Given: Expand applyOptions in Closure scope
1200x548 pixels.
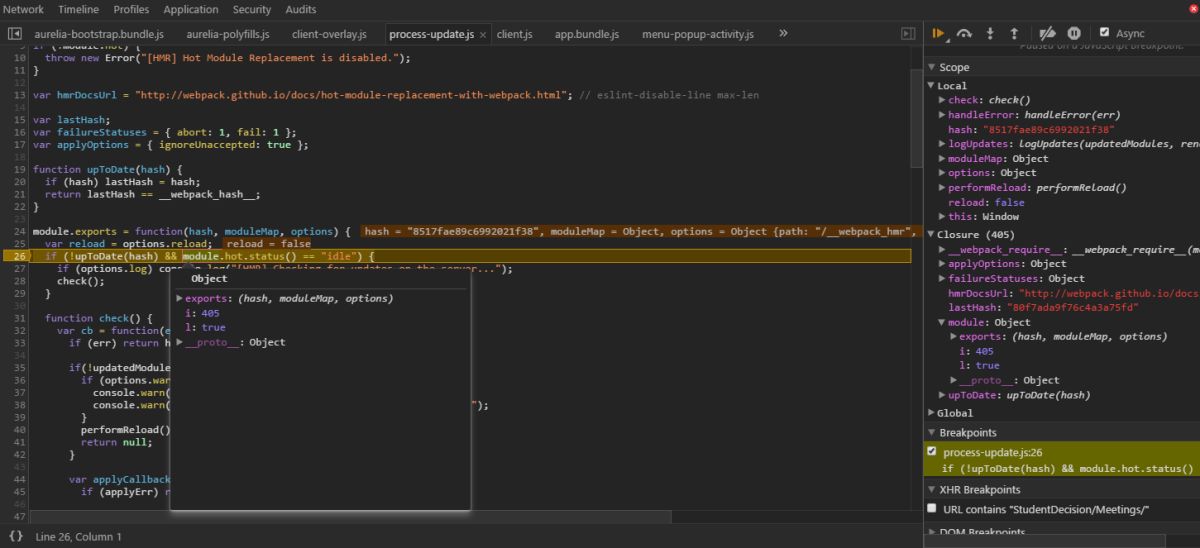Looking at the screenshot, I should [942, 264].
